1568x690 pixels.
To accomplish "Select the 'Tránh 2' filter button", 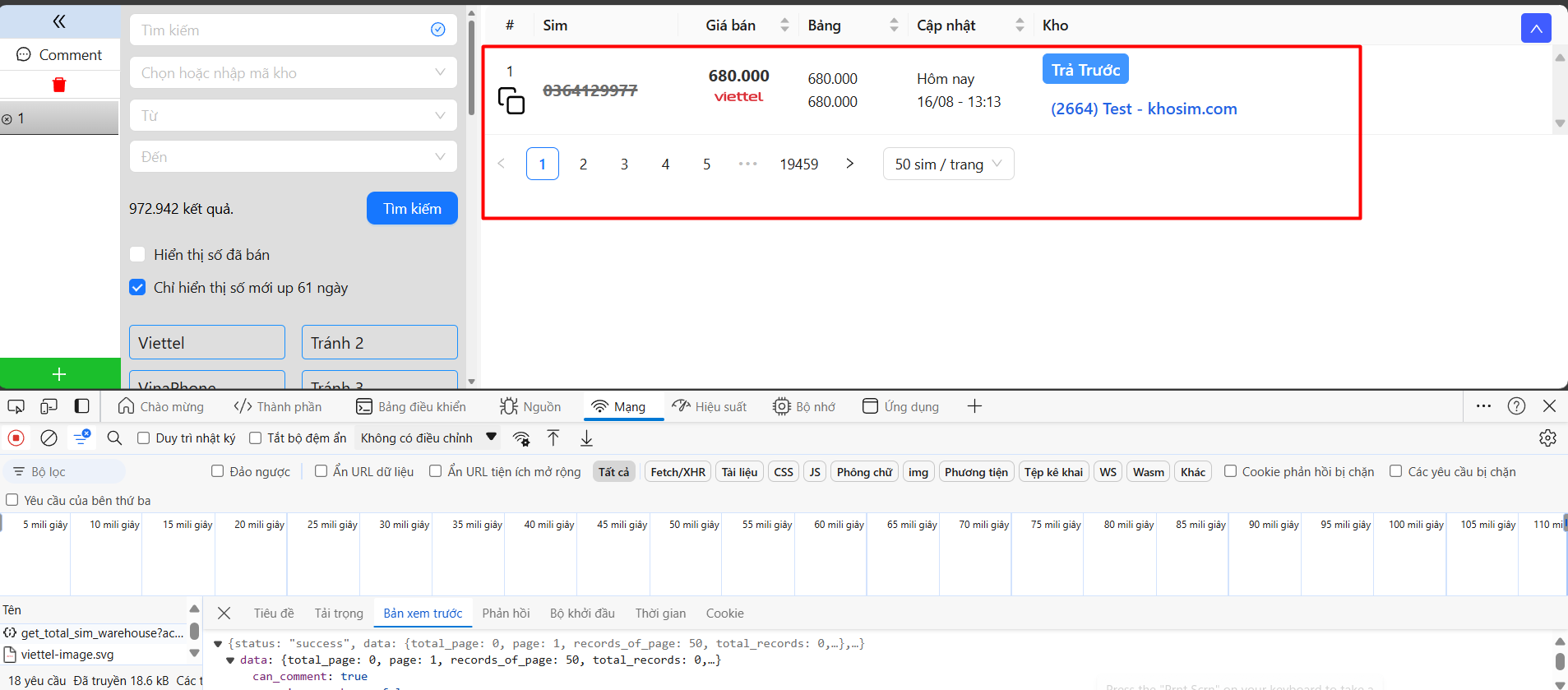I will tap(380, 342).
